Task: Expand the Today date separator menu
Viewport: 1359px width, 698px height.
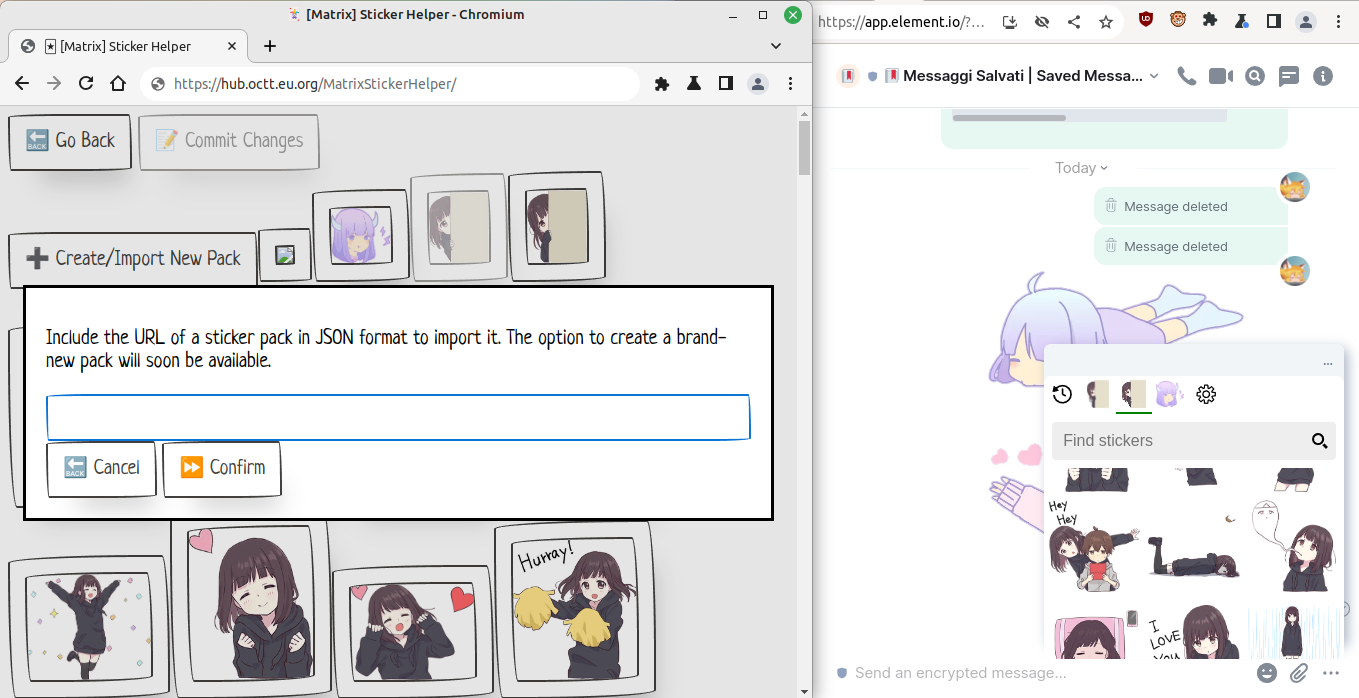Action: [x=1082, y=168]
